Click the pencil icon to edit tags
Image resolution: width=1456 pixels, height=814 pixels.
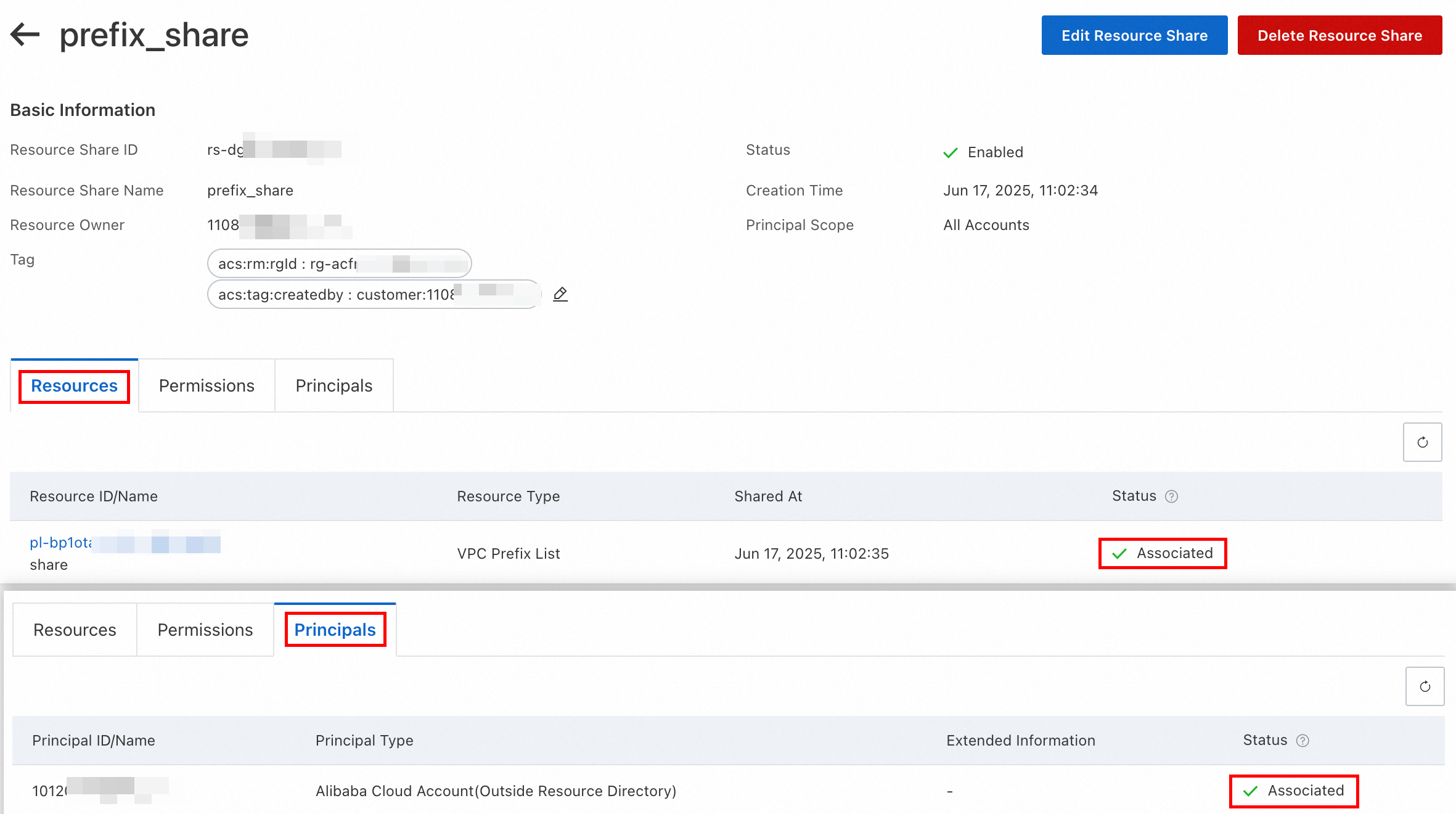pos(560,294)
